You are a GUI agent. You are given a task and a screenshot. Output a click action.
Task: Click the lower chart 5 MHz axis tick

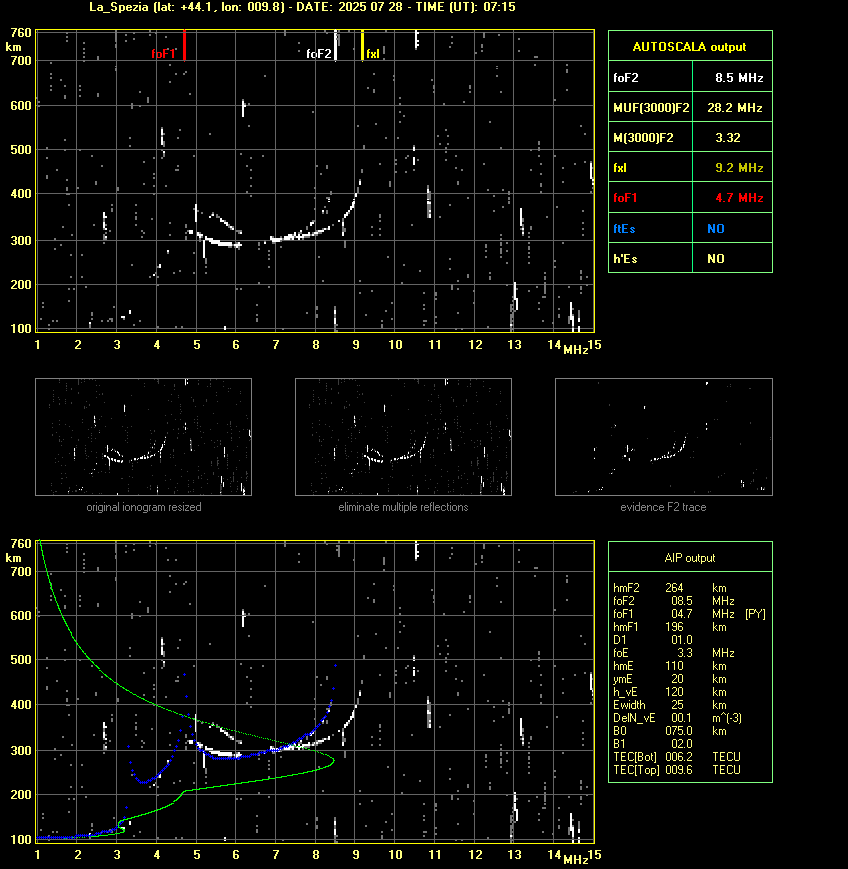point(197,855)
